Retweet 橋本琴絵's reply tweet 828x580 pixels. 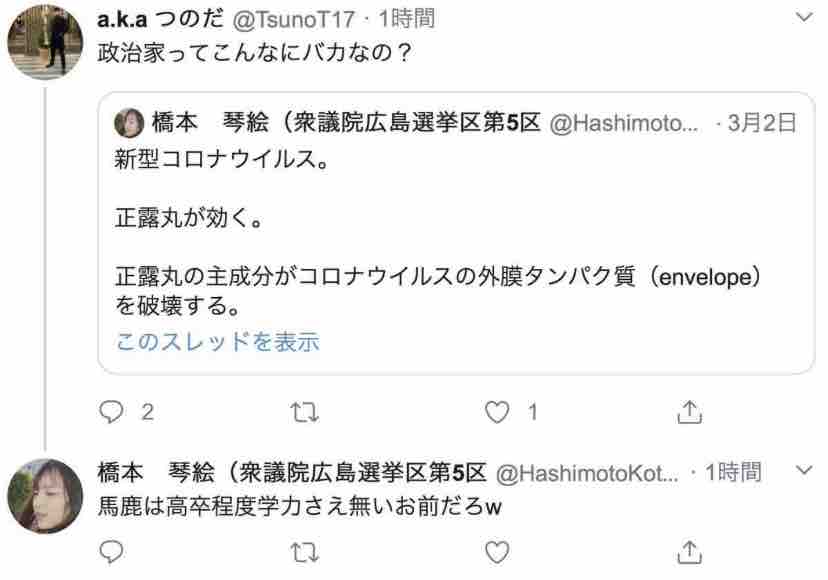pos(305,553)
